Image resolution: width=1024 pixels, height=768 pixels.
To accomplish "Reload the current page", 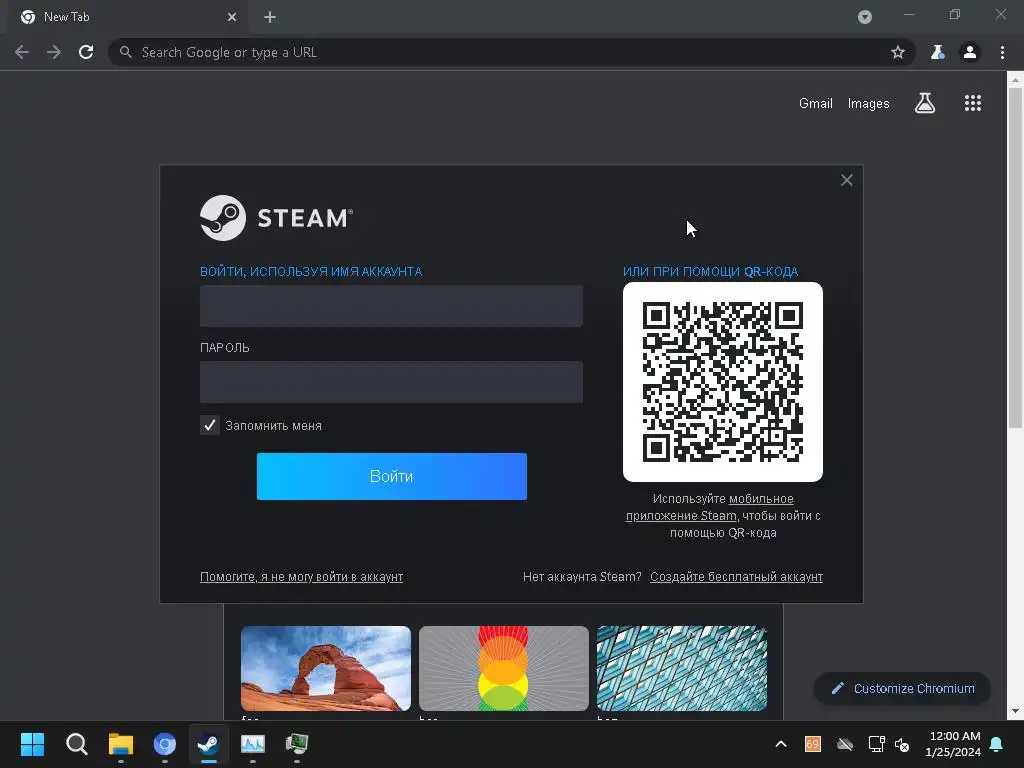I will [x=86, y=52].
